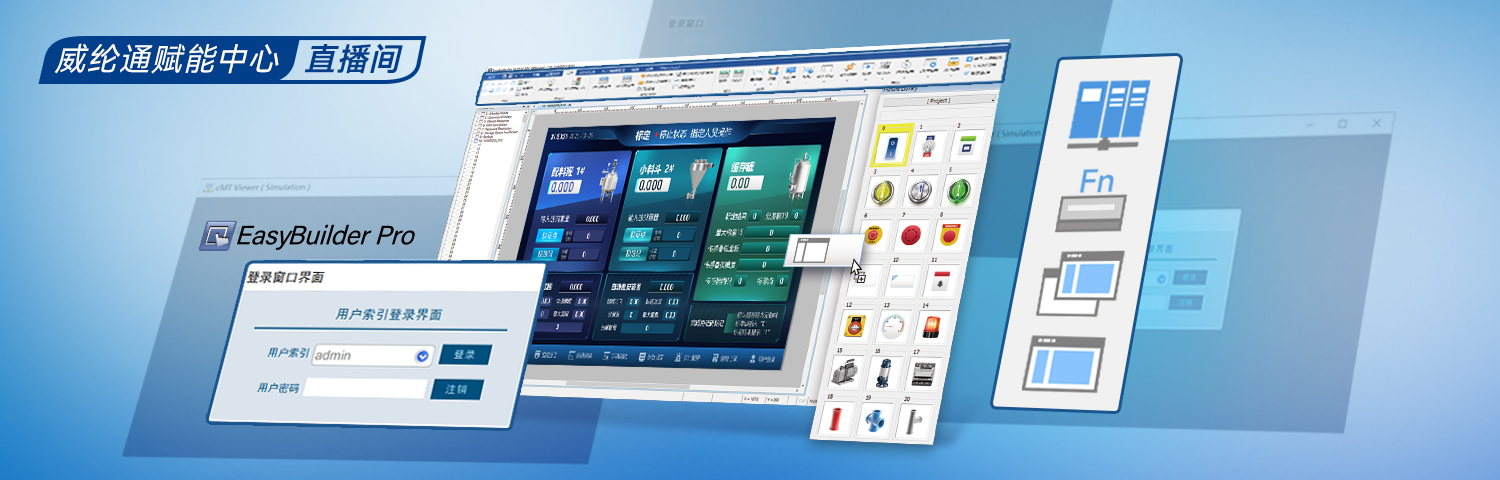Screen dimensions: 1500x480
Task: Open the admin user index dropdown
Action: click(x=422, y=355)
